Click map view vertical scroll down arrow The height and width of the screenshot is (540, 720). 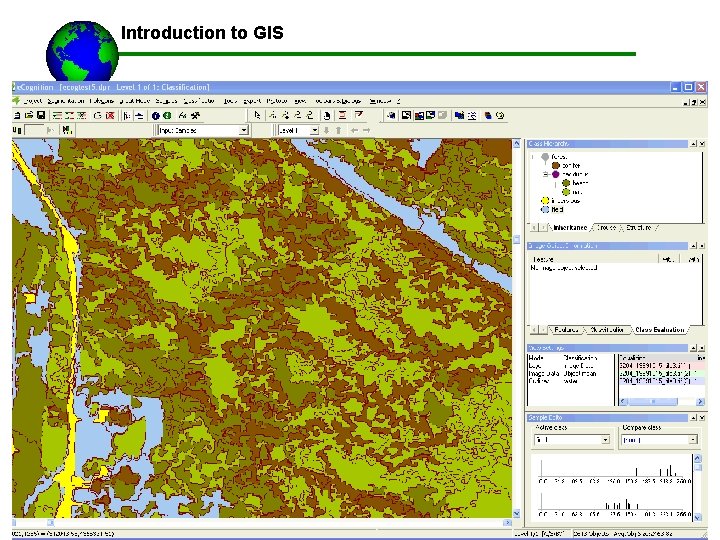pos(517,514)
